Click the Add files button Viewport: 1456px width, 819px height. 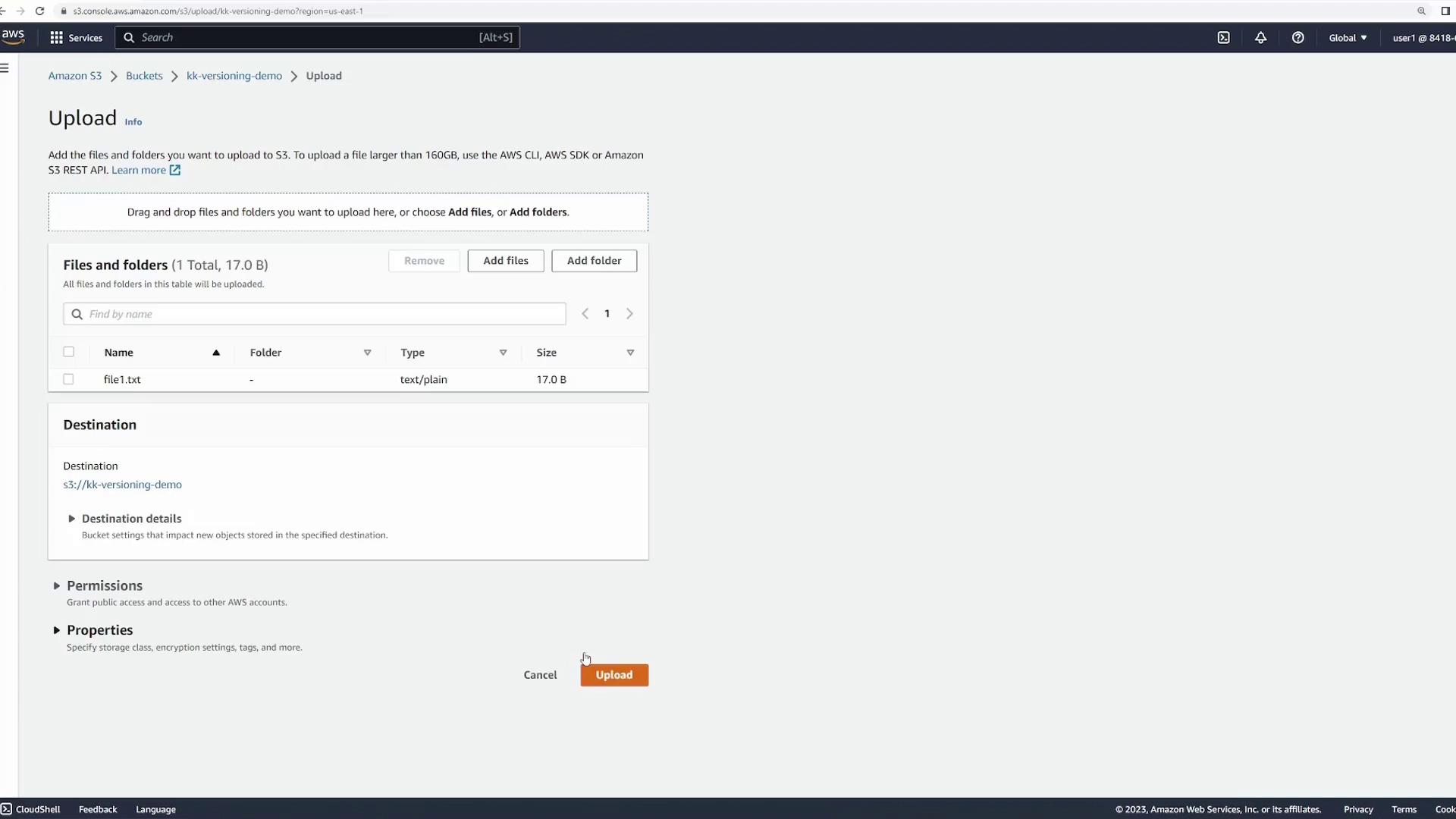coord(505,261)
